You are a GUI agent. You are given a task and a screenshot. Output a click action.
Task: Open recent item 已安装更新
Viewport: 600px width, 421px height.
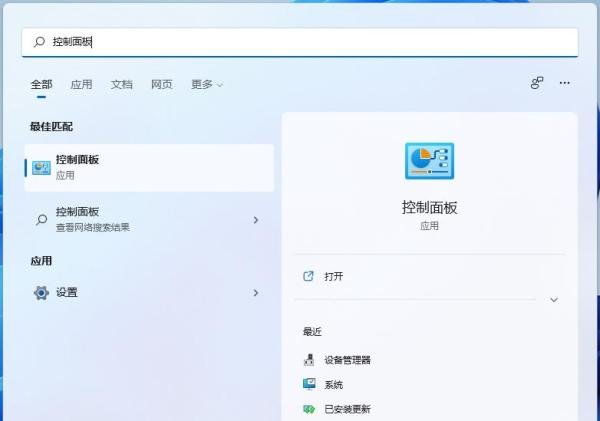[347, 409]
